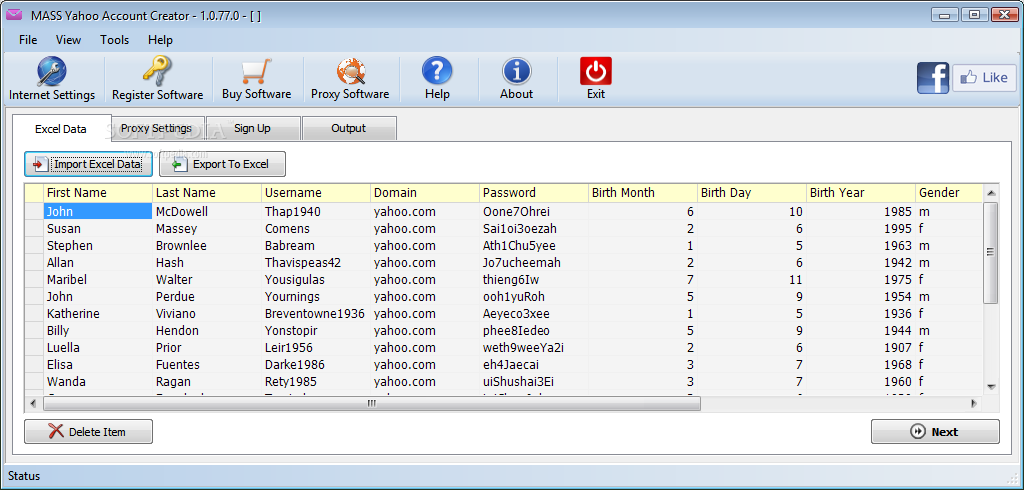Select the password cell 'Sai1oi3oezah'
The width and height of the screenshot is (1024, 490).
pos(534,229)
